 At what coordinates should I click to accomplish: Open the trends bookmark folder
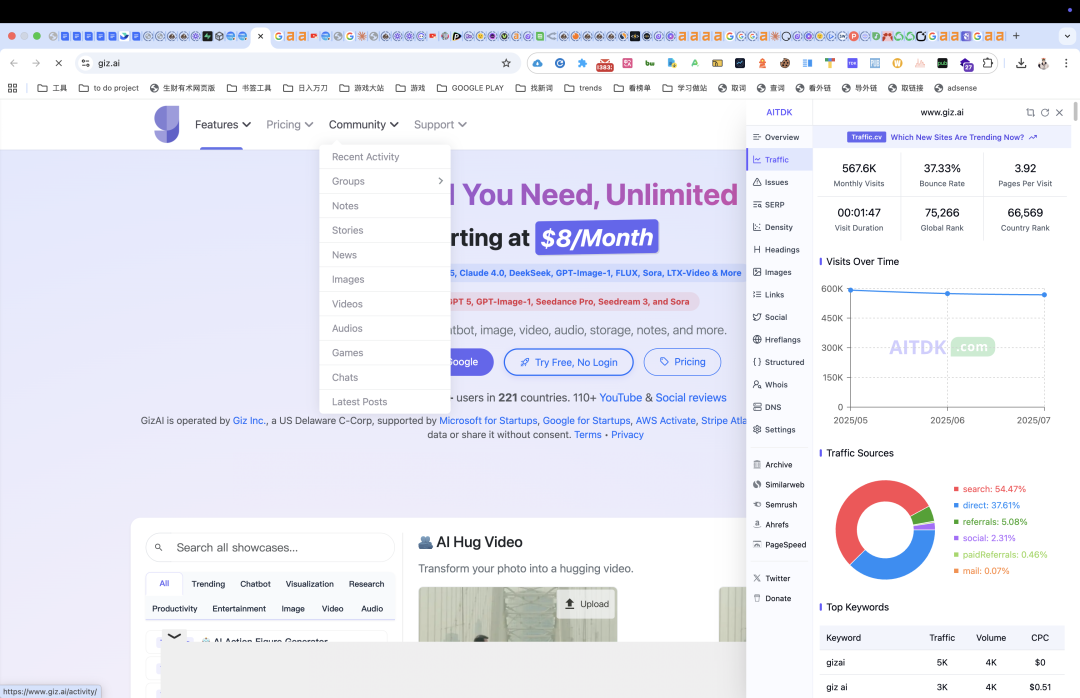click(583, 88)
